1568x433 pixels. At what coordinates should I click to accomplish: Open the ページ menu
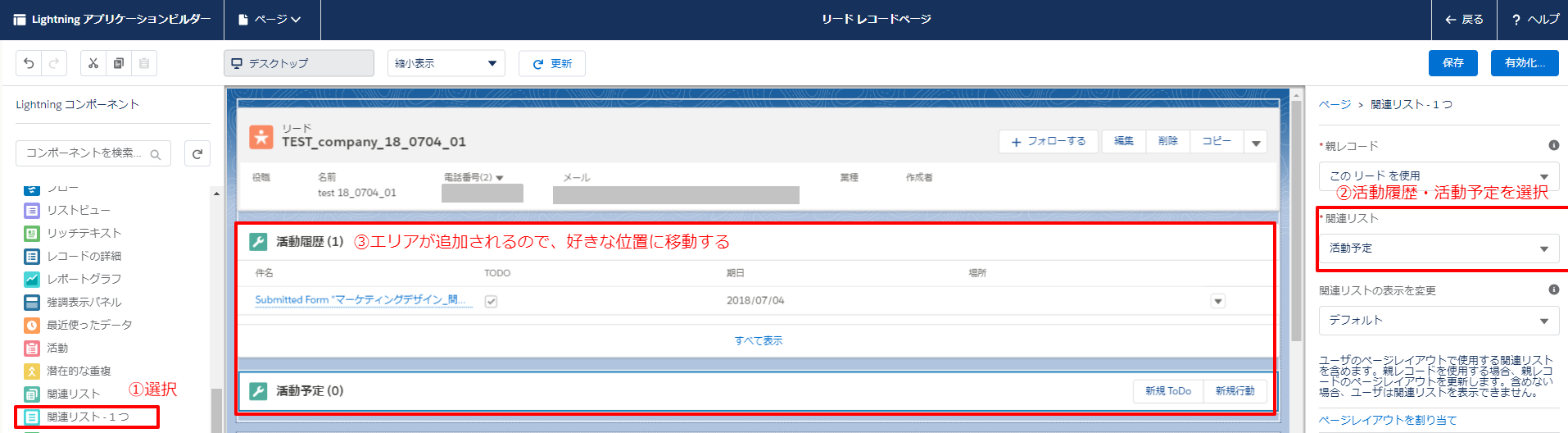click(x=270, y=20)
